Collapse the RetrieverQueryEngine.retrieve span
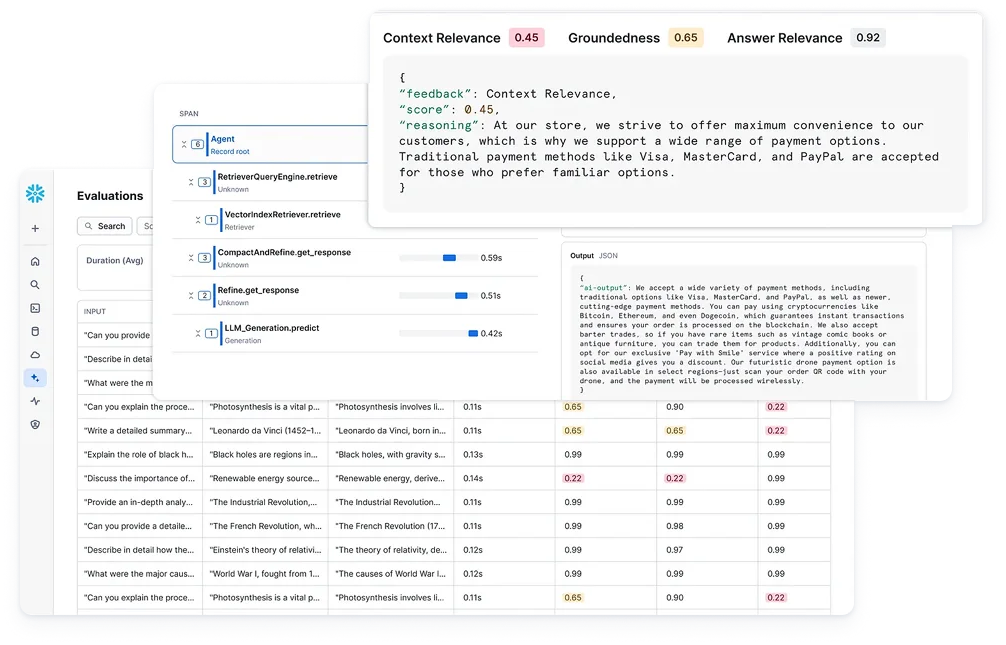This screenshot has width=1006, height=645. [191, 182]
